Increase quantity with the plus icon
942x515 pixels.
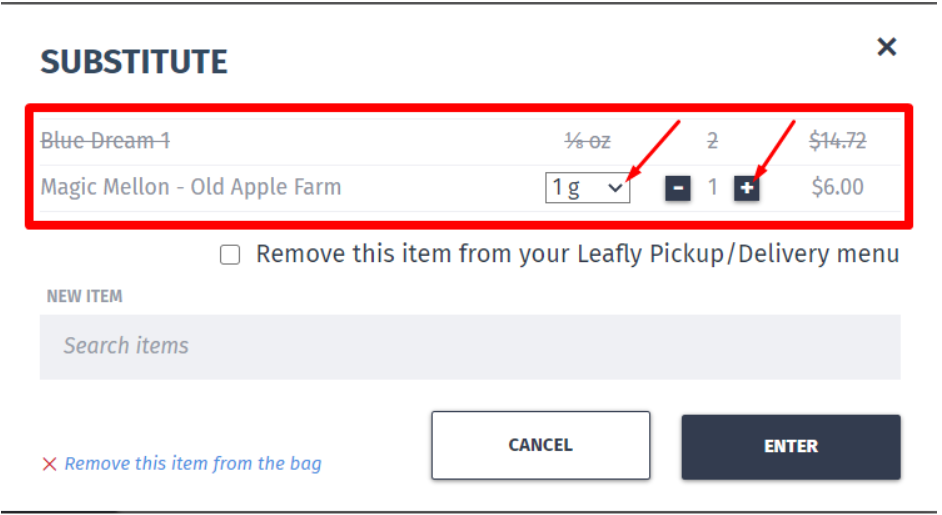(747, 188)
